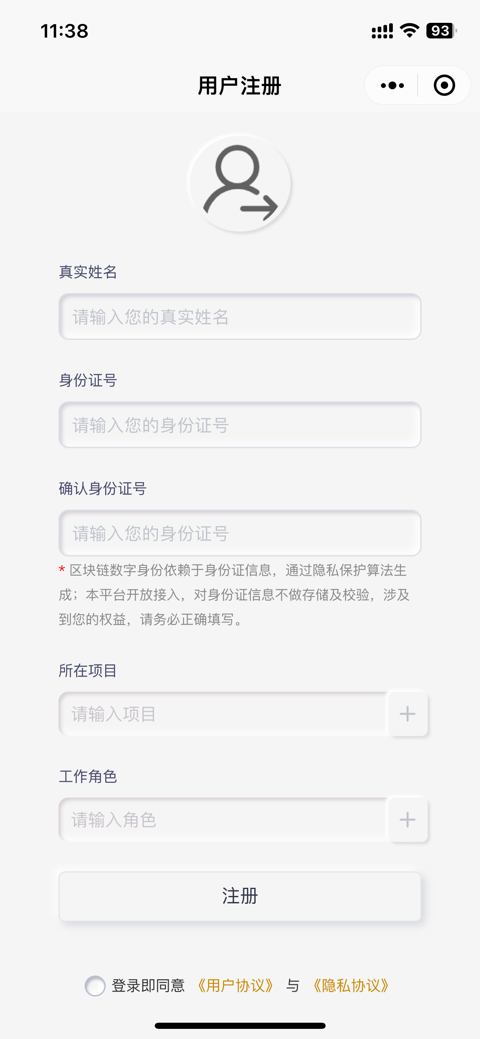Click plus icon beside 所在项目 field
The width and height of the screenshot is (480, 1039).
(408, 714)
